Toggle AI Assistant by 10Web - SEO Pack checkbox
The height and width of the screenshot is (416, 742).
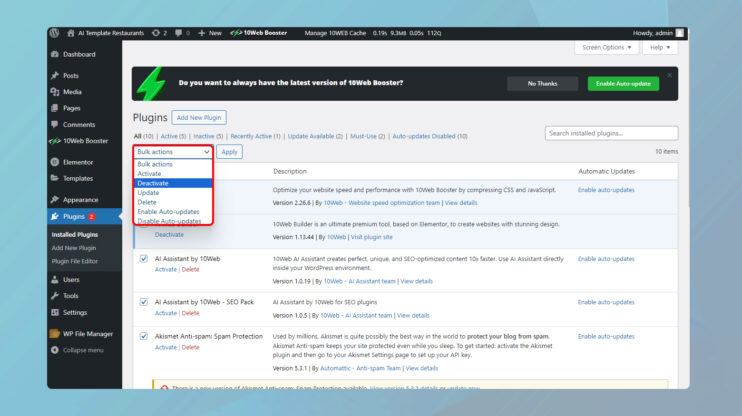pos(144,300)
